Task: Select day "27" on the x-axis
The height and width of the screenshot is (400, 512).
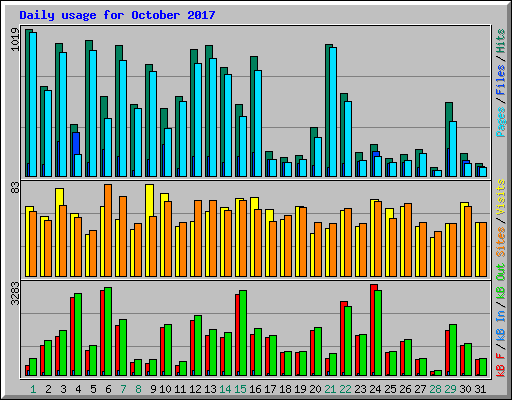Action: [420, 389]
